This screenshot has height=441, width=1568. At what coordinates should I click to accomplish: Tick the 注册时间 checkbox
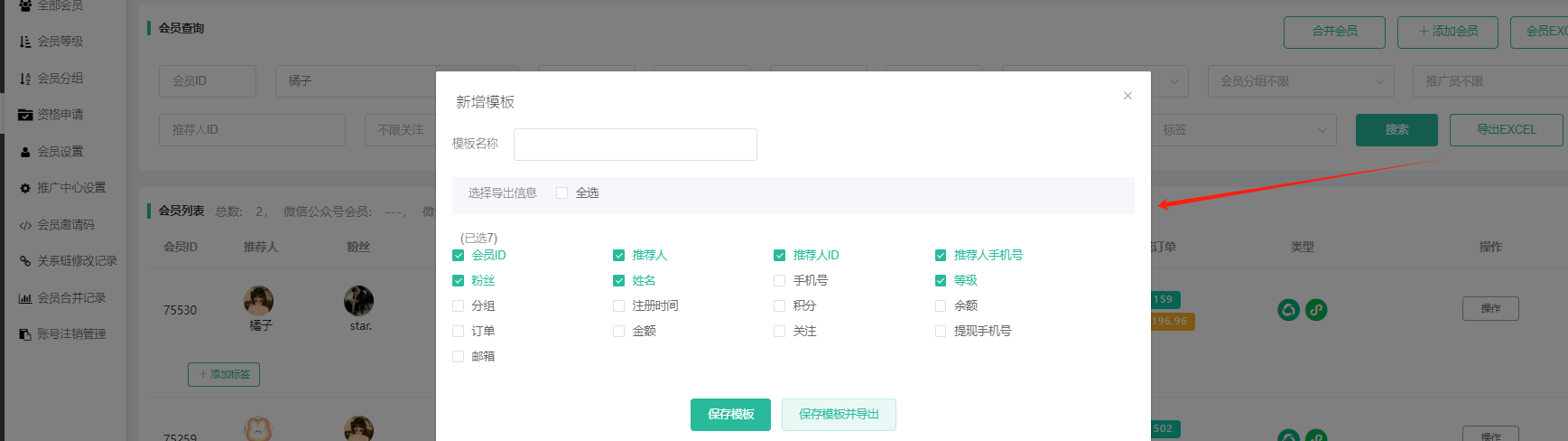pos(619,306)
